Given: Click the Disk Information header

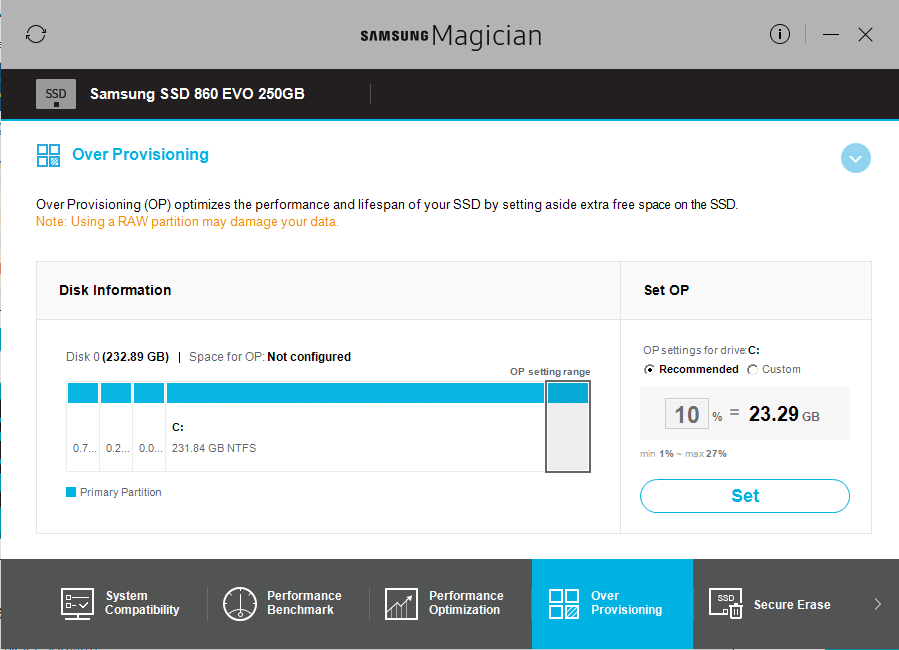Looking at the screenshot, I should [x=115, y=291].
